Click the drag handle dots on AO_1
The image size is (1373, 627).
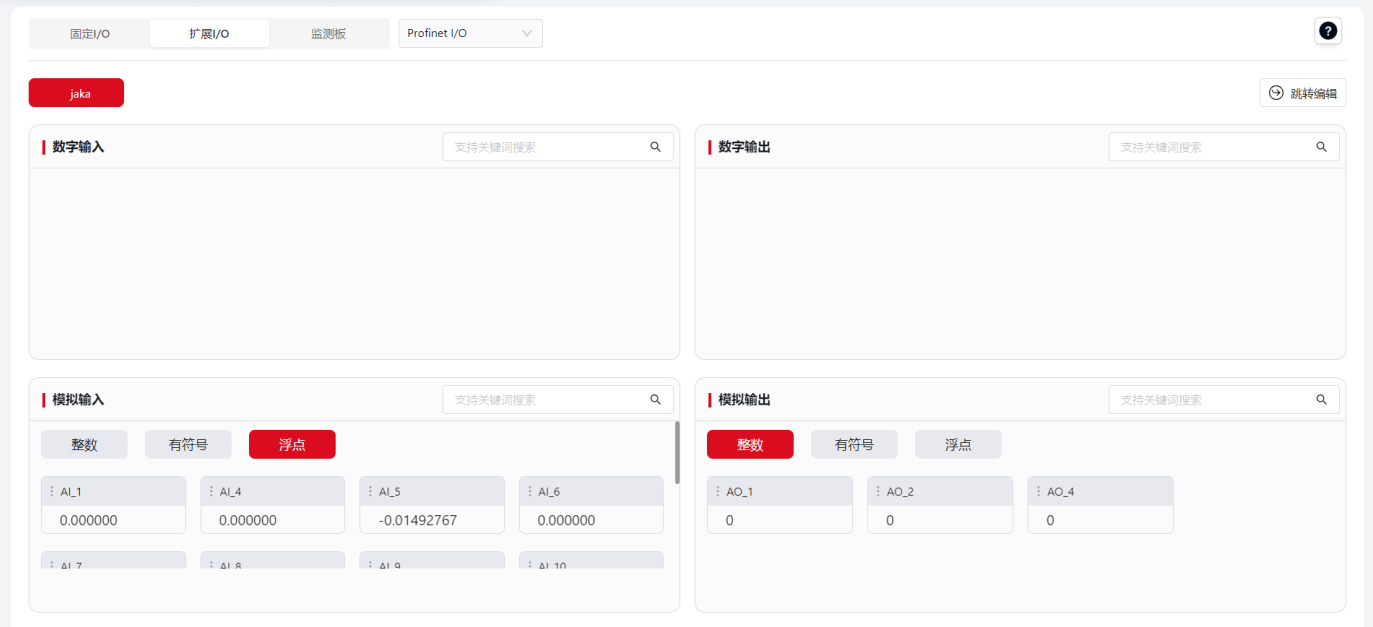717,492
